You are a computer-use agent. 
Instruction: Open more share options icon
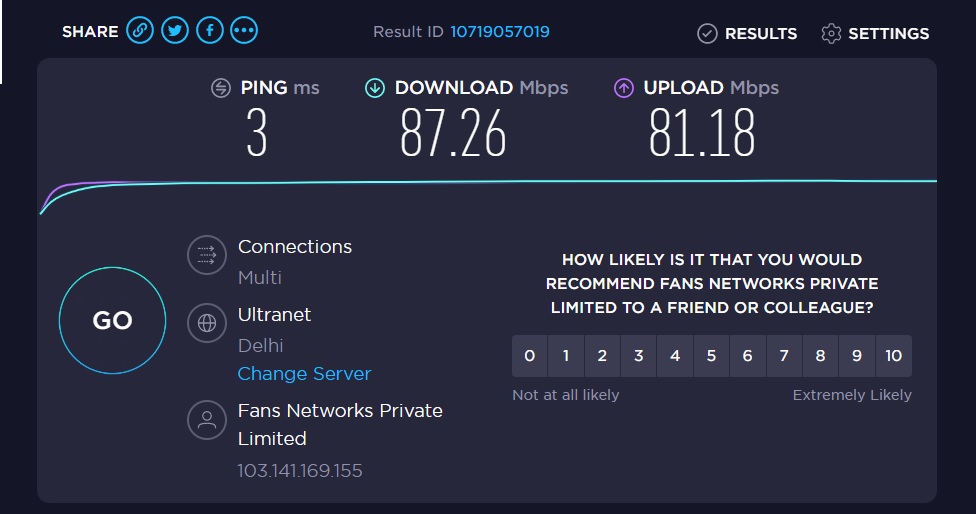[x=244, y=31]
